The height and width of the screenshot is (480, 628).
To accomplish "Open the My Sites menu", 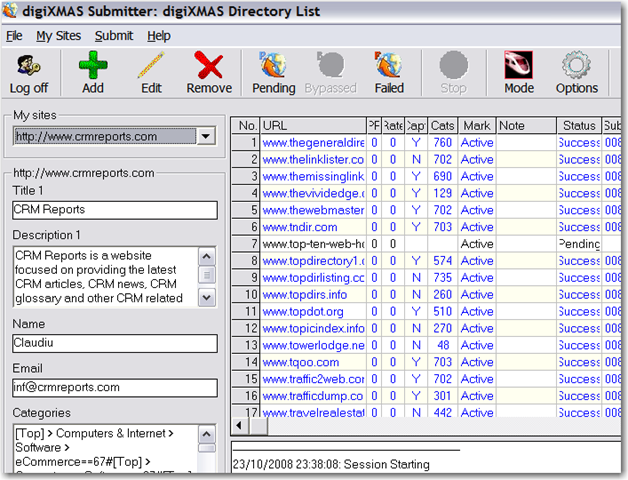I will (x=58, y=36).
